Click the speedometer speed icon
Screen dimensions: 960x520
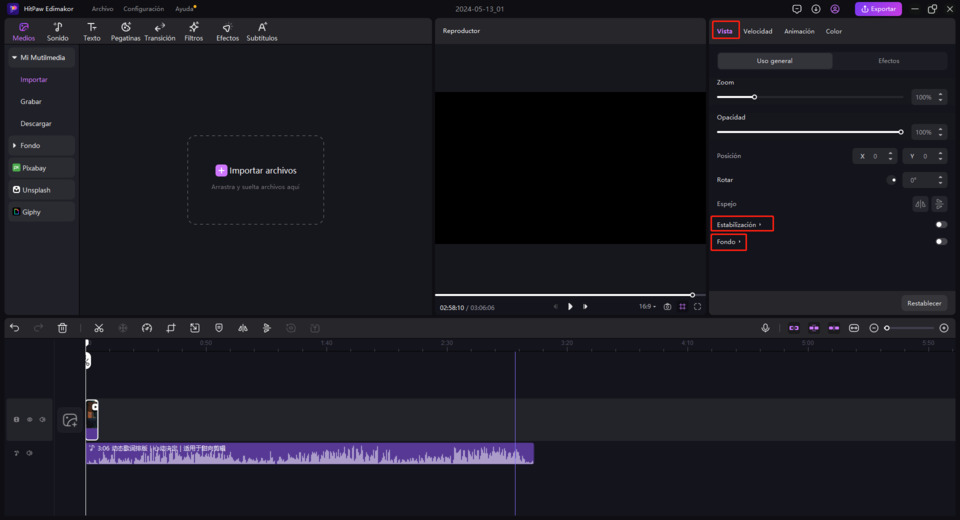[x=147, y=328]
